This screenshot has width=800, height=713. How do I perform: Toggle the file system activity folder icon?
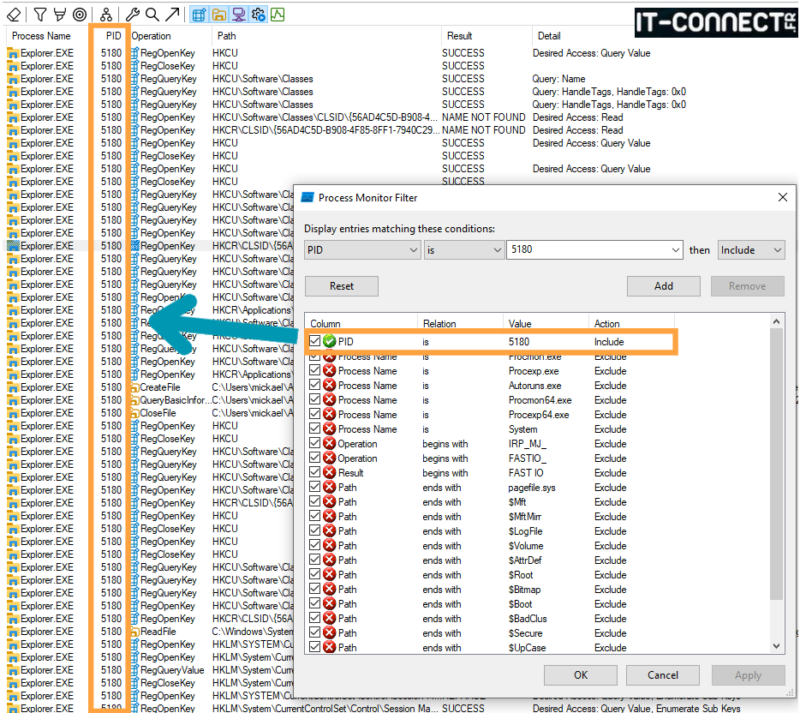[x=218, y=14]
